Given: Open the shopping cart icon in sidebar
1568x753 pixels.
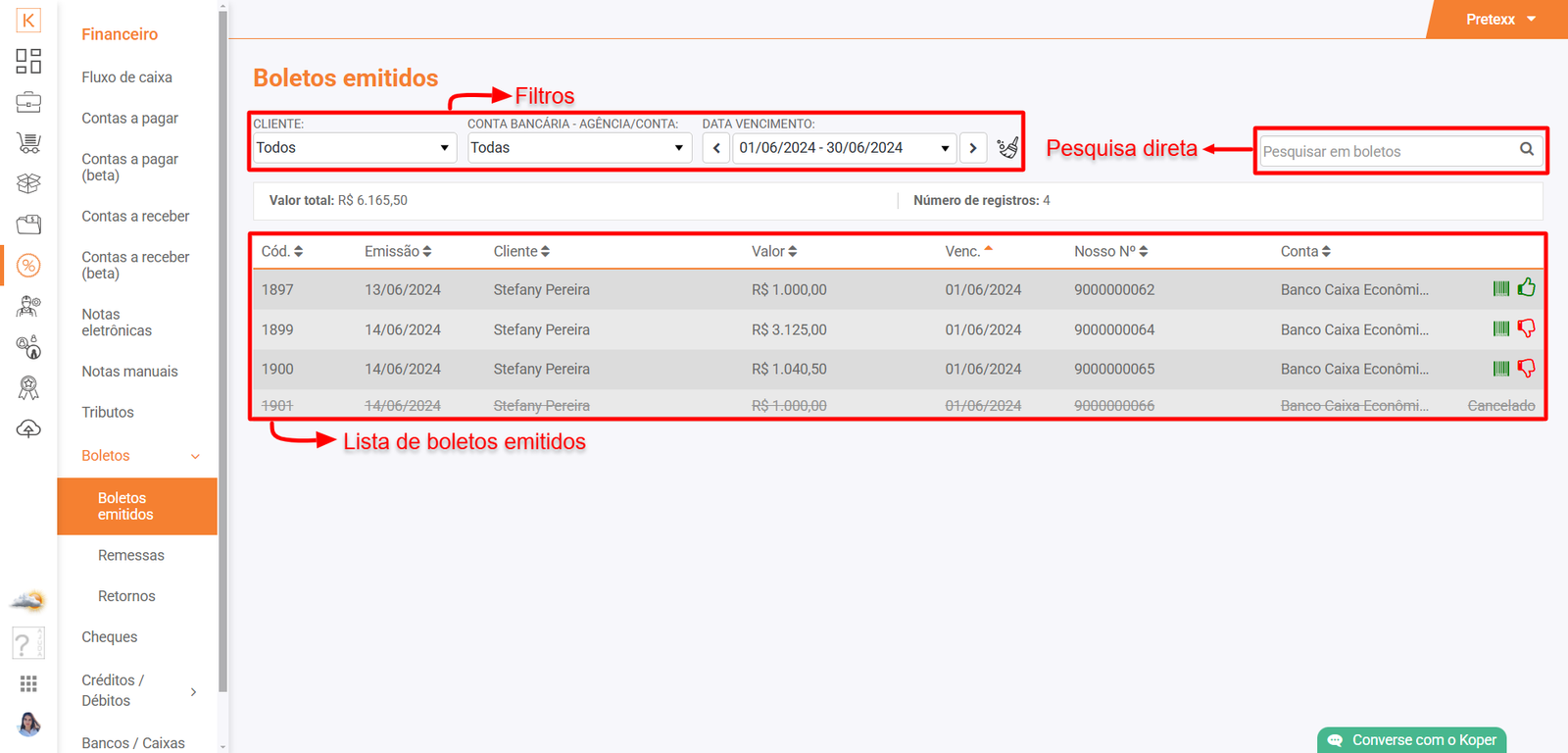Looking at the screenshot, I should [x=28, y=143].
